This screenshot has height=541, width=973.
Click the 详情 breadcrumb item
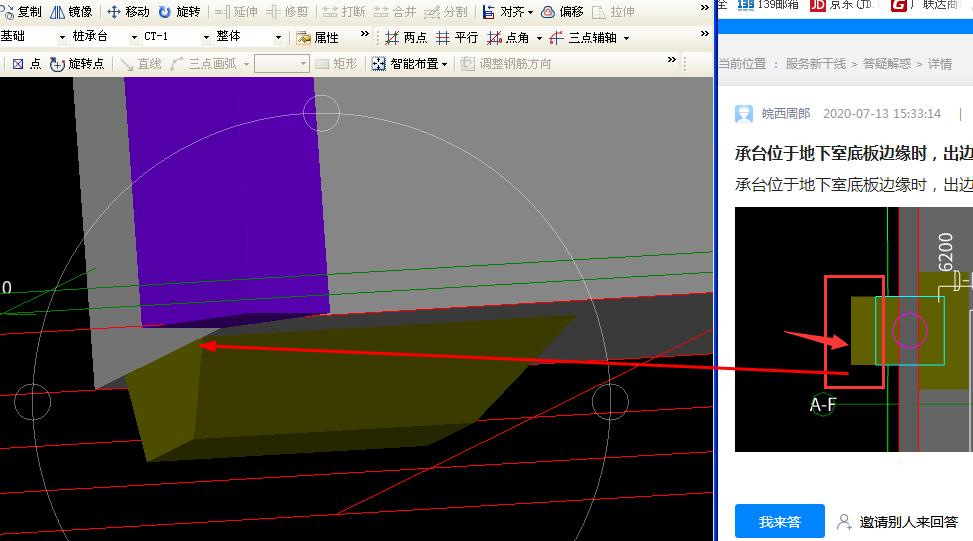pyautogui.click(x=939, y=64)
